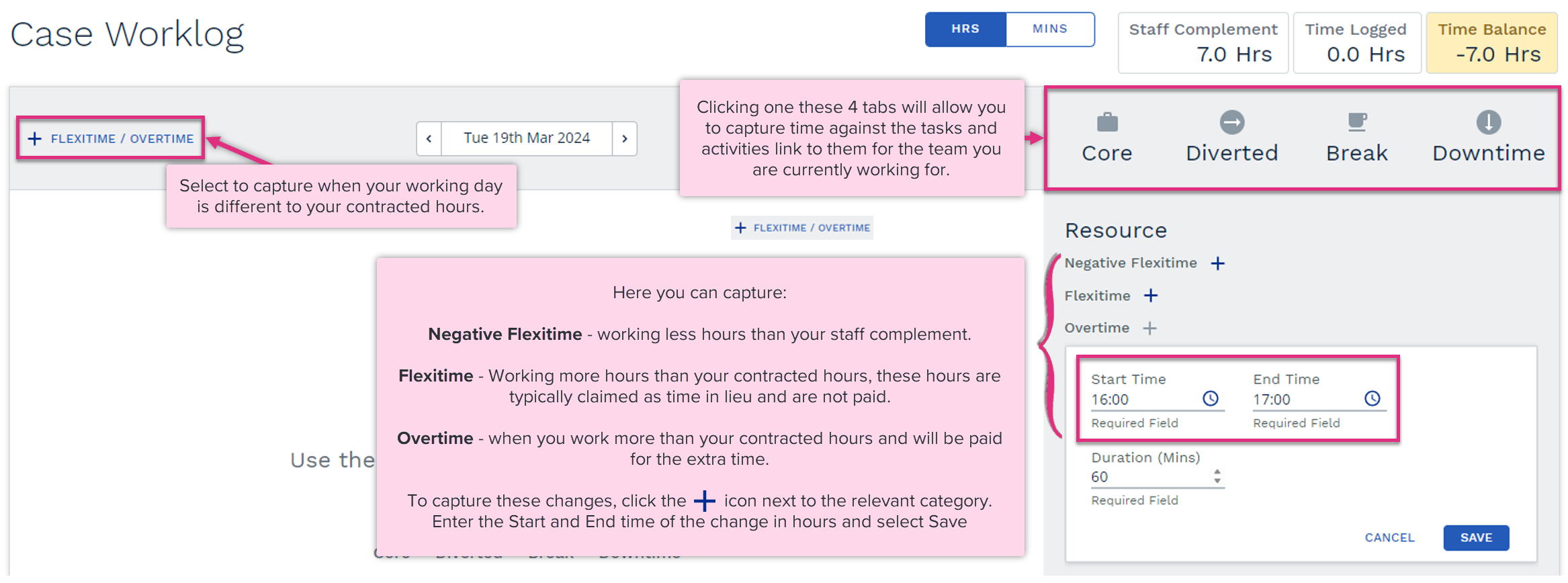Go to next day arrow

[x=625, y=138]
